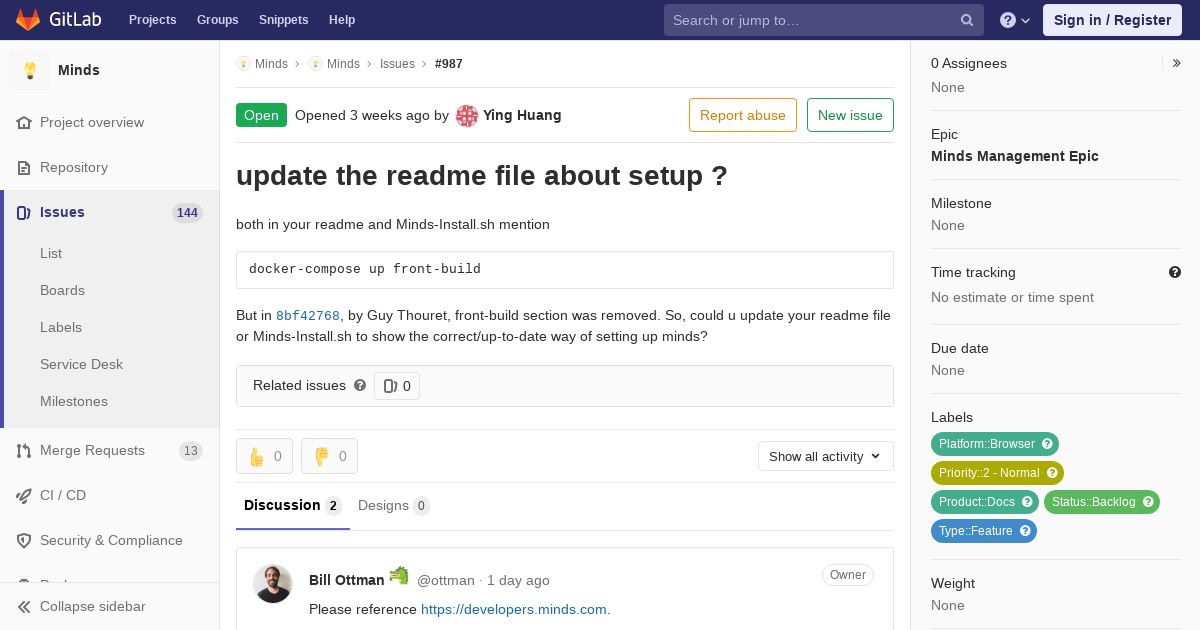Click the CI / CD rocket icon
This screenshot has width=1200, height=630.
pyautogui.click(x=24, y=495)
